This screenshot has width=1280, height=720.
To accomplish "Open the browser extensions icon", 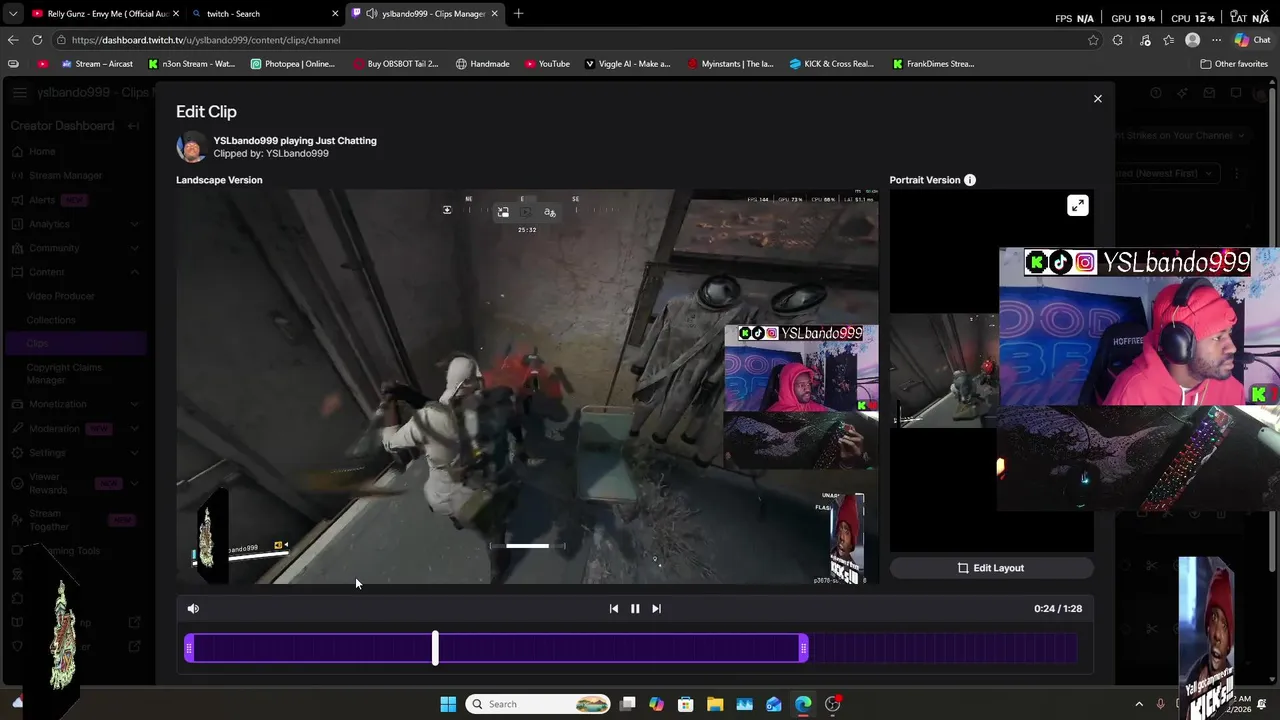I will pos(1118,40).
